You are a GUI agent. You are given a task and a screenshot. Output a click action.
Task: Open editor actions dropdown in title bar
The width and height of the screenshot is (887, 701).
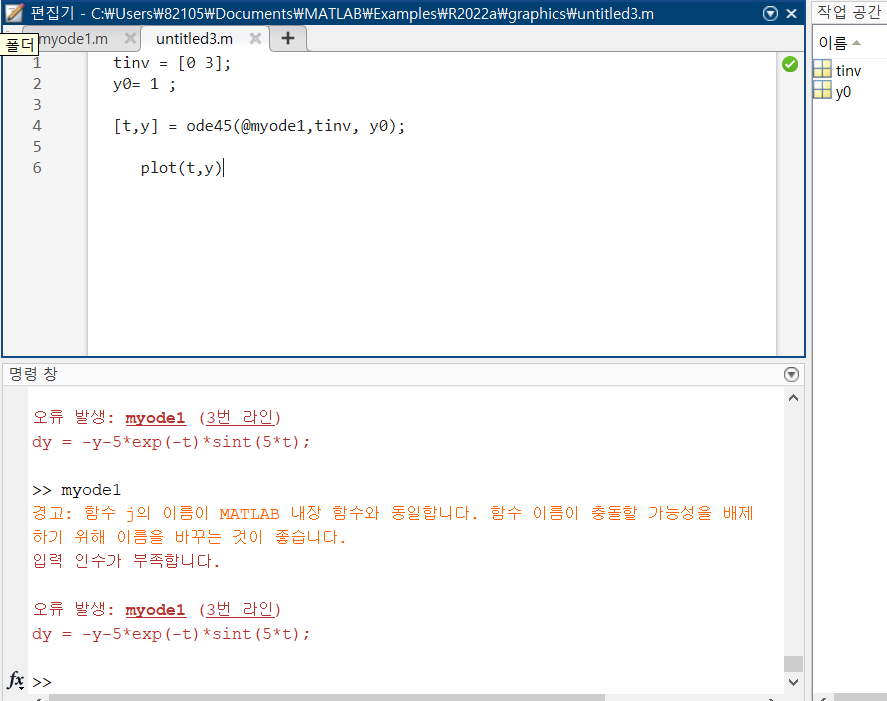[770, 14]
